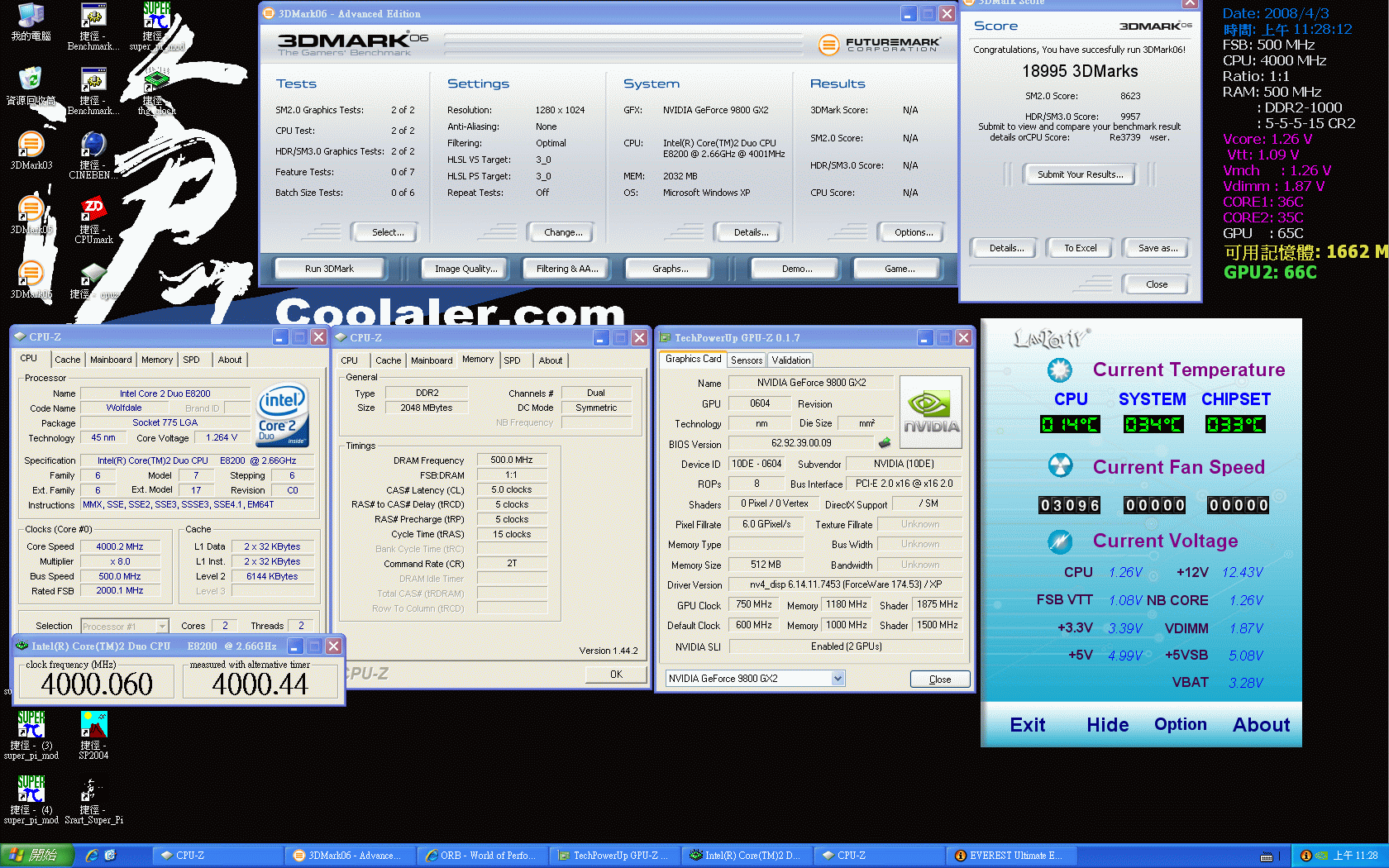Open the 開始 Start menu

37,856
